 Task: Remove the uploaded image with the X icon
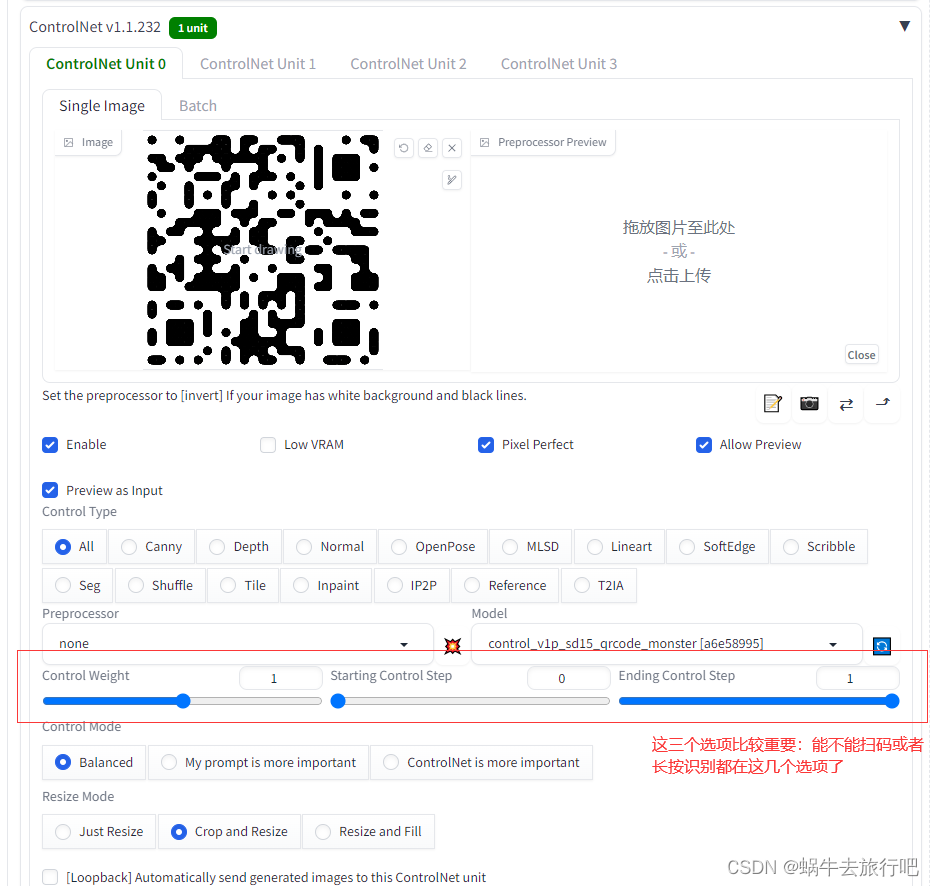click(x=452, y=148)
